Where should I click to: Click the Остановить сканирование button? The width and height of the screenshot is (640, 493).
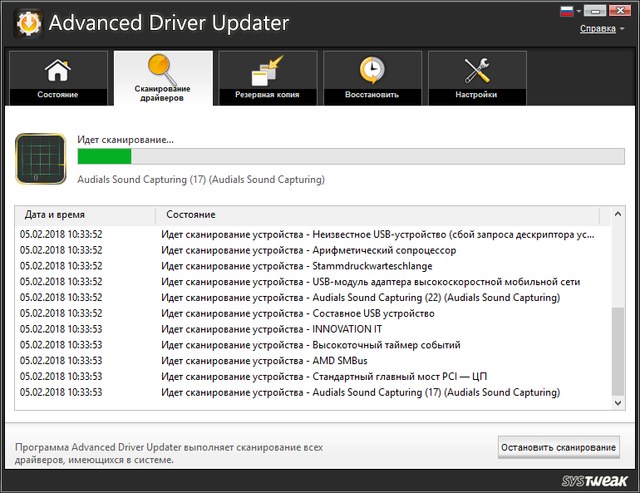point(558,447)
